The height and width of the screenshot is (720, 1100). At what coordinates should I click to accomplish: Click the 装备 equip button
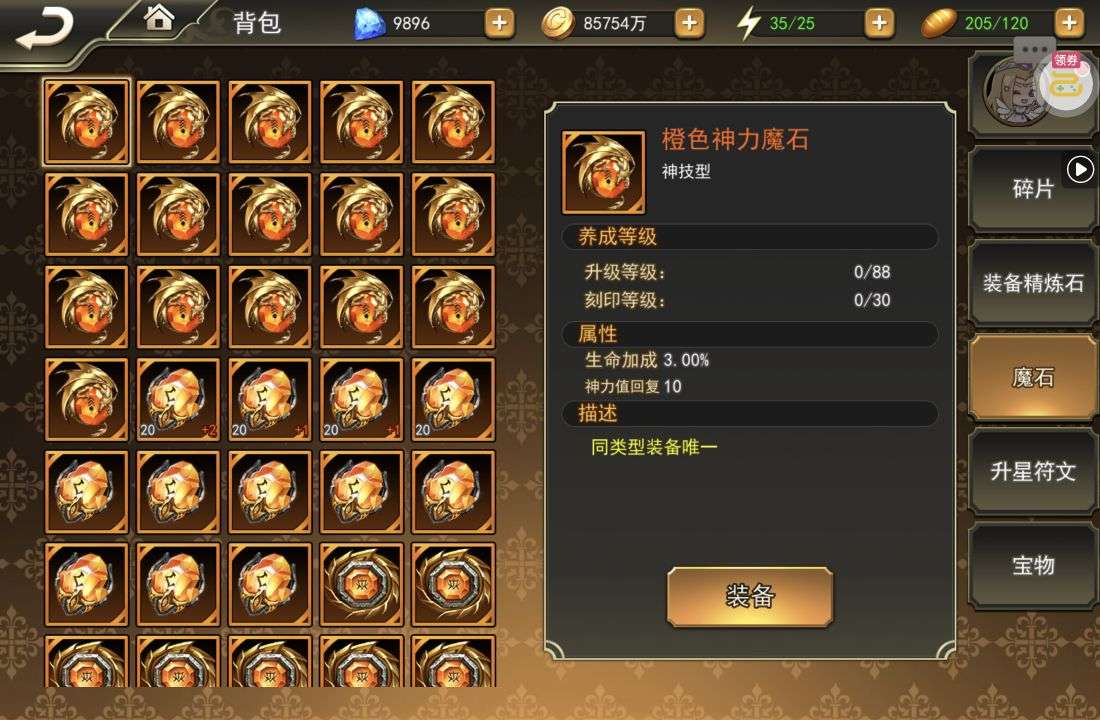click(x=750, y=596)
